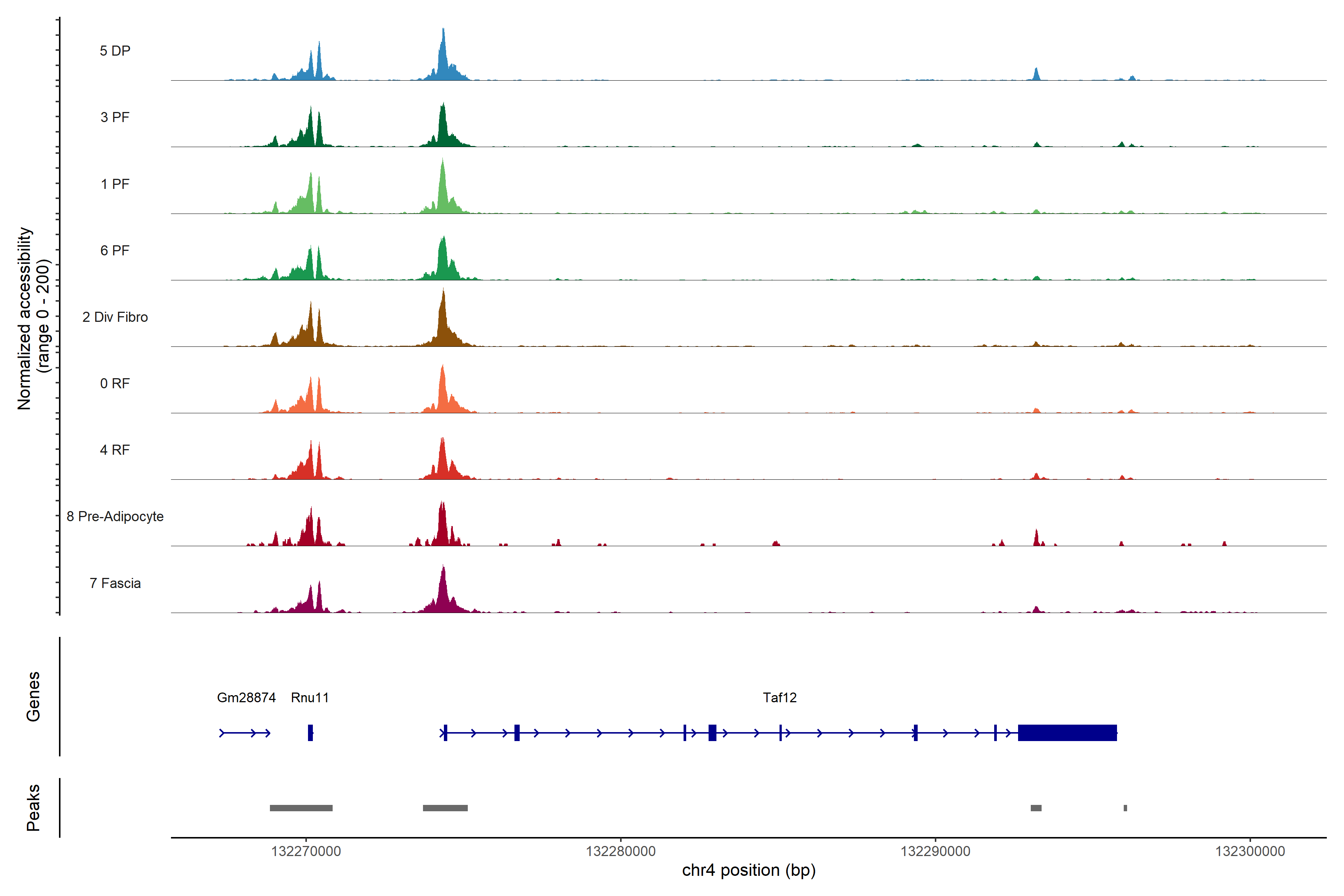The image size is (1344, 896).
Task: Click the 132280000 axis tick label
Action: pyautogui.click(x=620, y=852)
